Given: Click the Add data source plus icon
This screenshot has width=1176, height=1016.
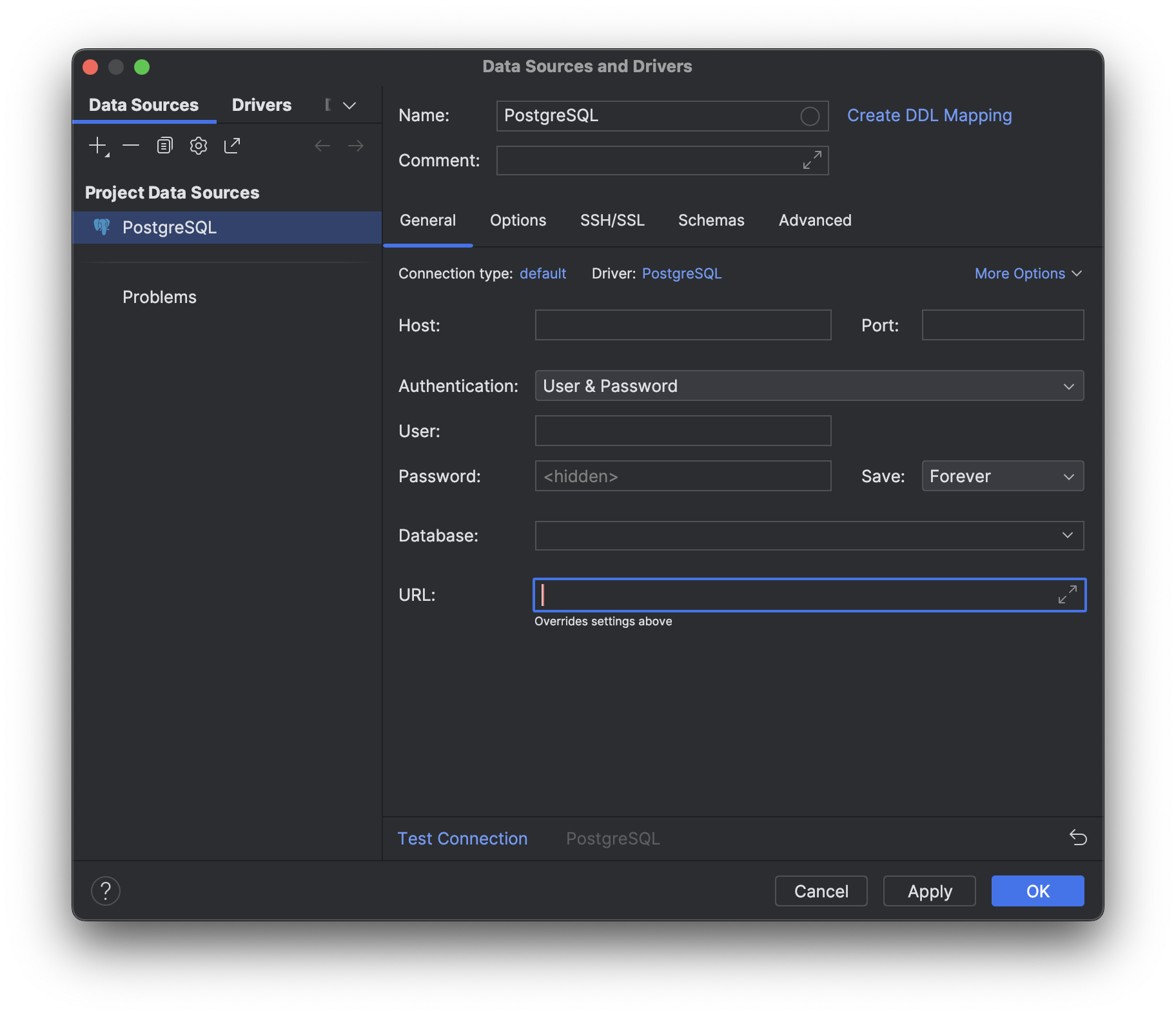Looking at the screenshot, I should coord(98,146).
